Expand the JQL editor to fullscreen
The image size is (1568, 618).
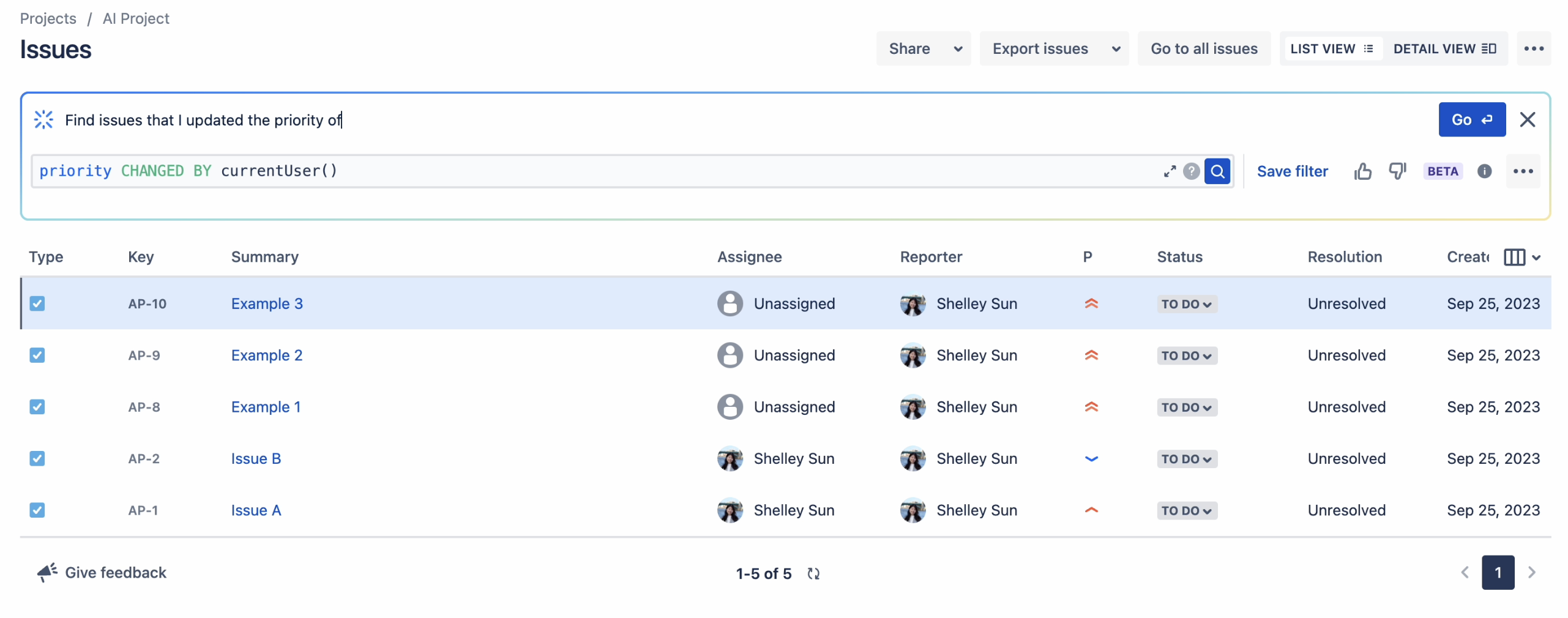point(1170,171)
